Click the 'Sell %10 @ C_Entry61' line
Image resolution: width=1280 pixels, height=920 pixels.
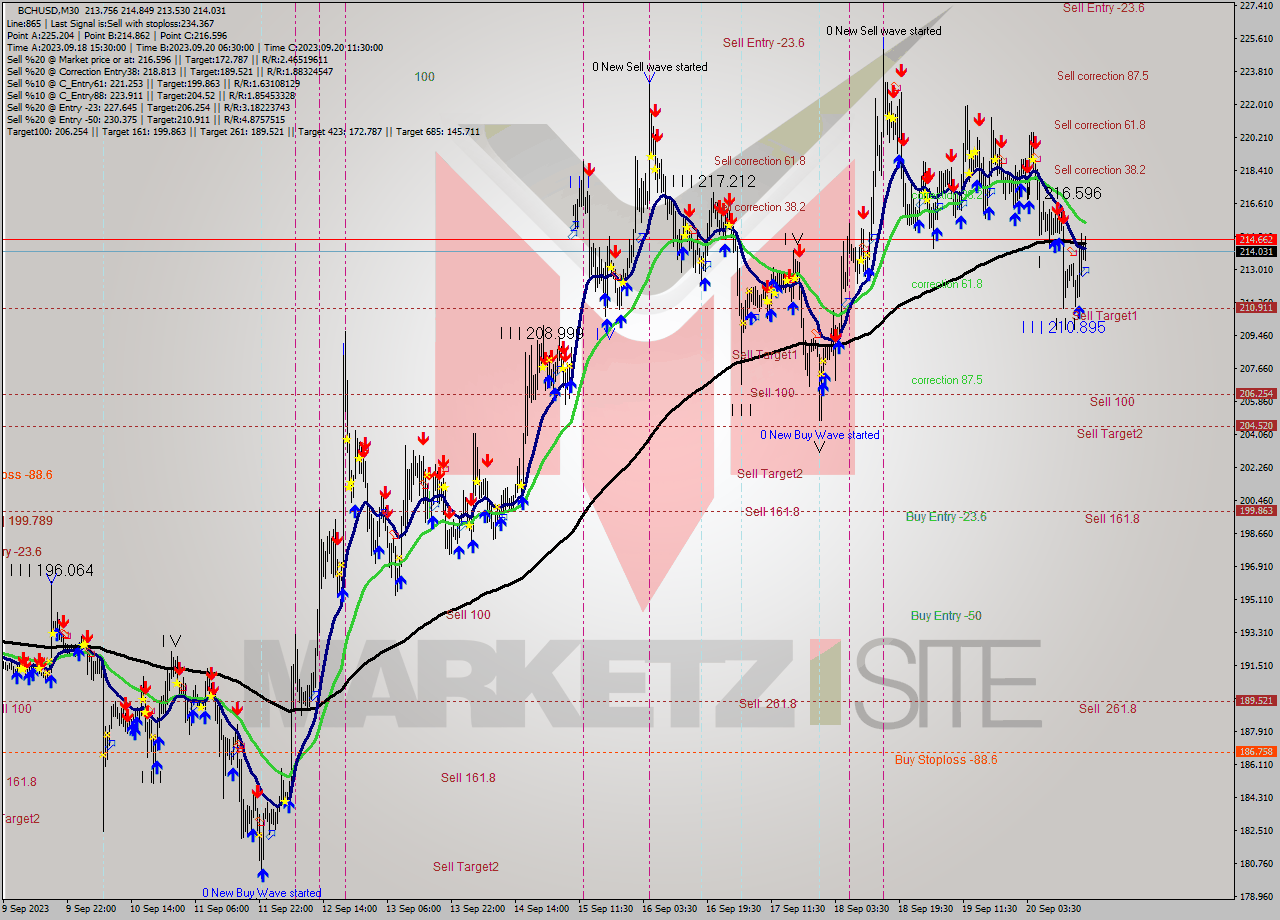(x=153, y=83)
